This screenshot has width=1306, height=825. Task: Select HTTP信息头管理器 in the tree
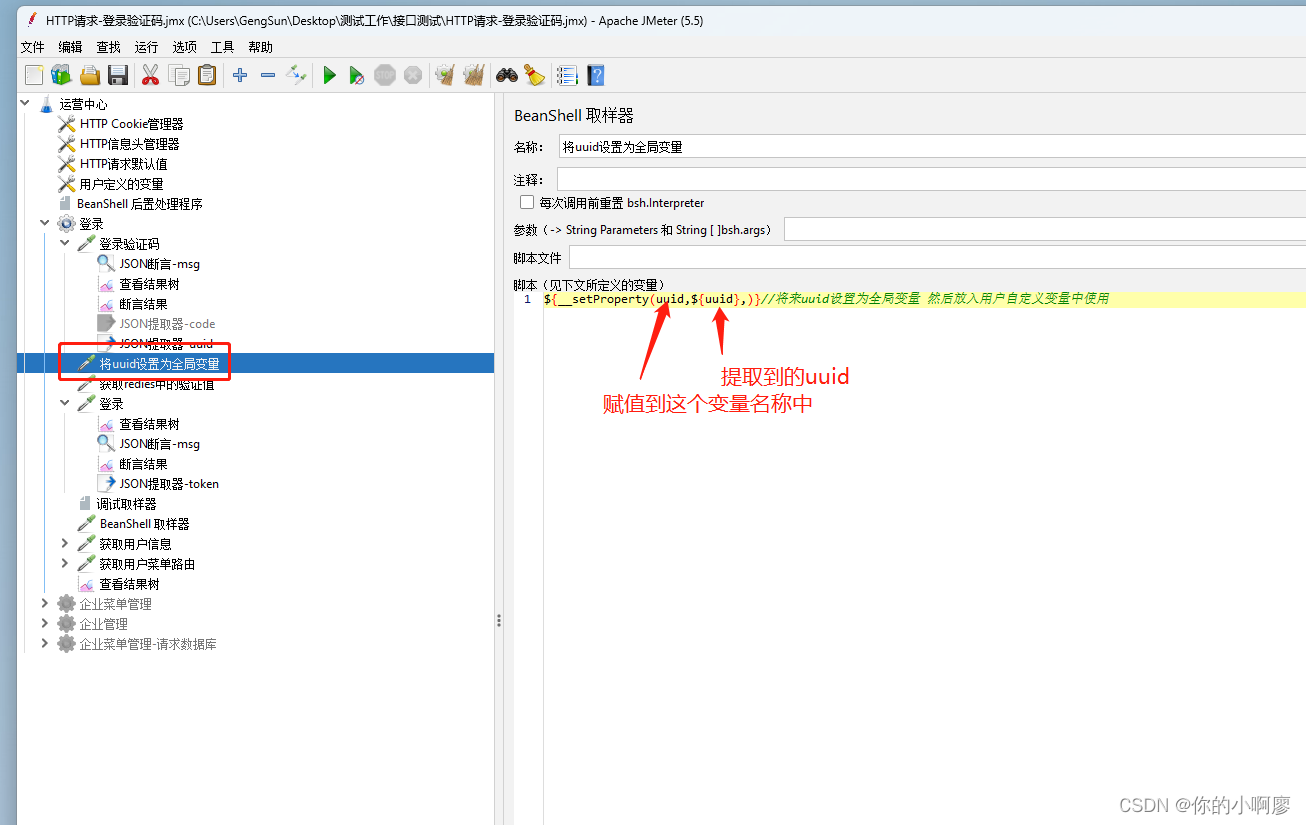click(129, 144)
